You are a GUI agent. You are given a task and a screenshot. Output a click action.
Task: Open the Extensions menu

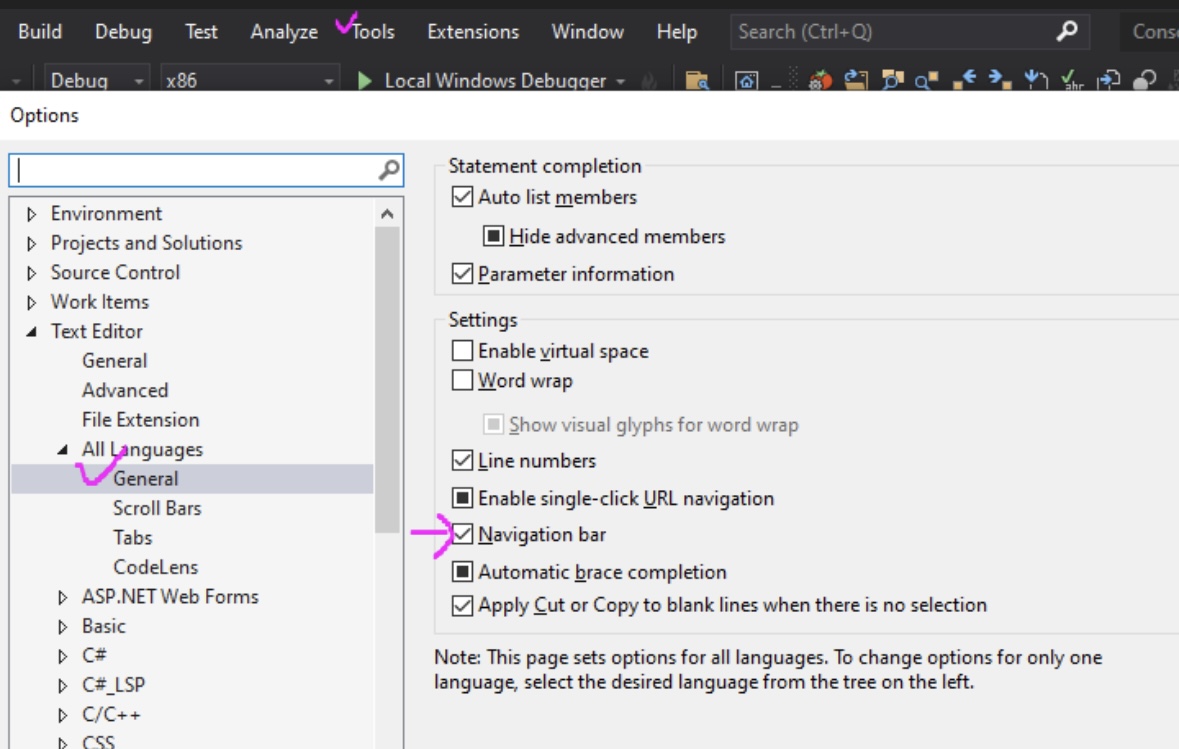471,31
